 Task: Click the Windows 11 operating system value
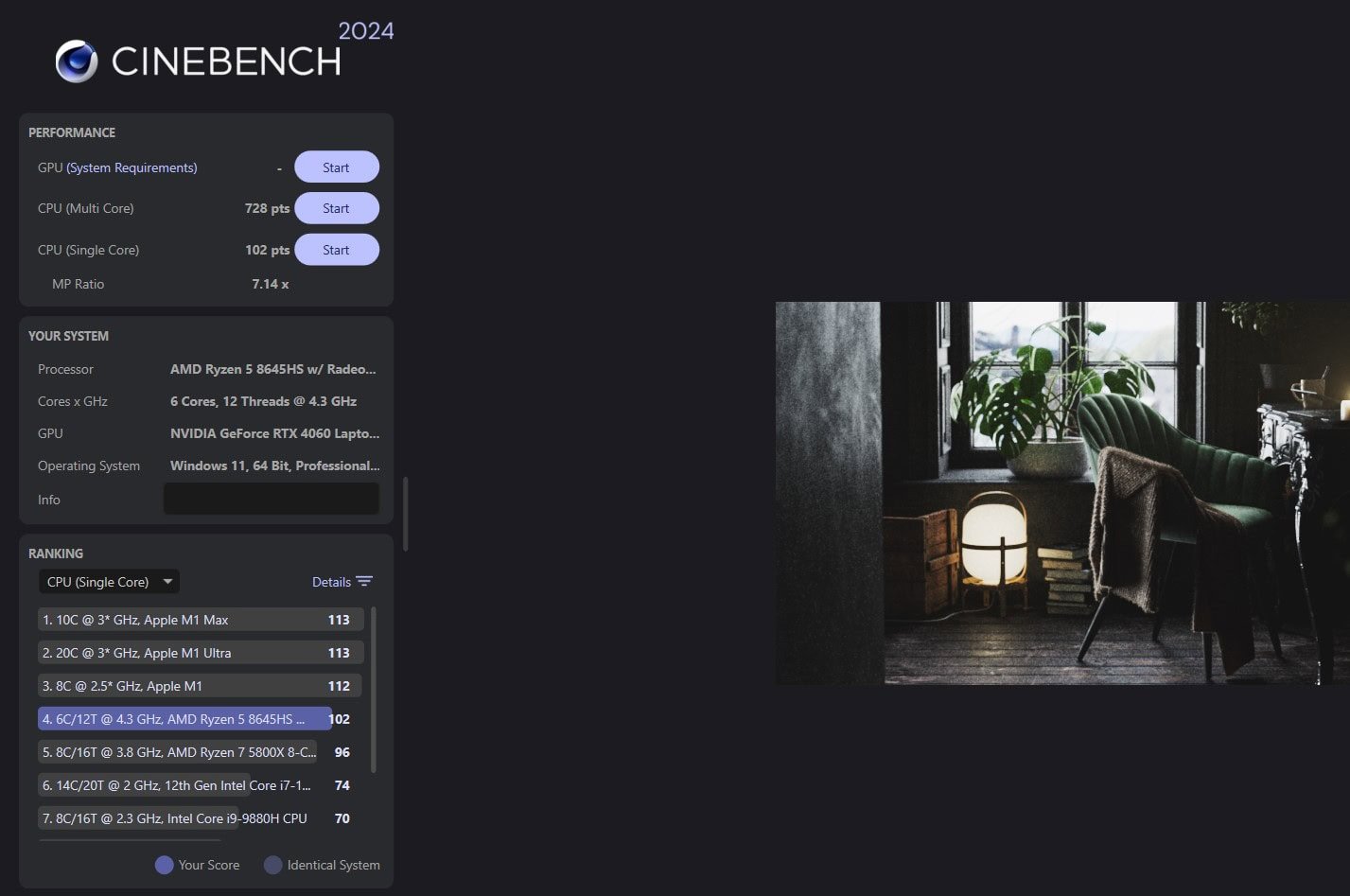(x=274, y=466)
